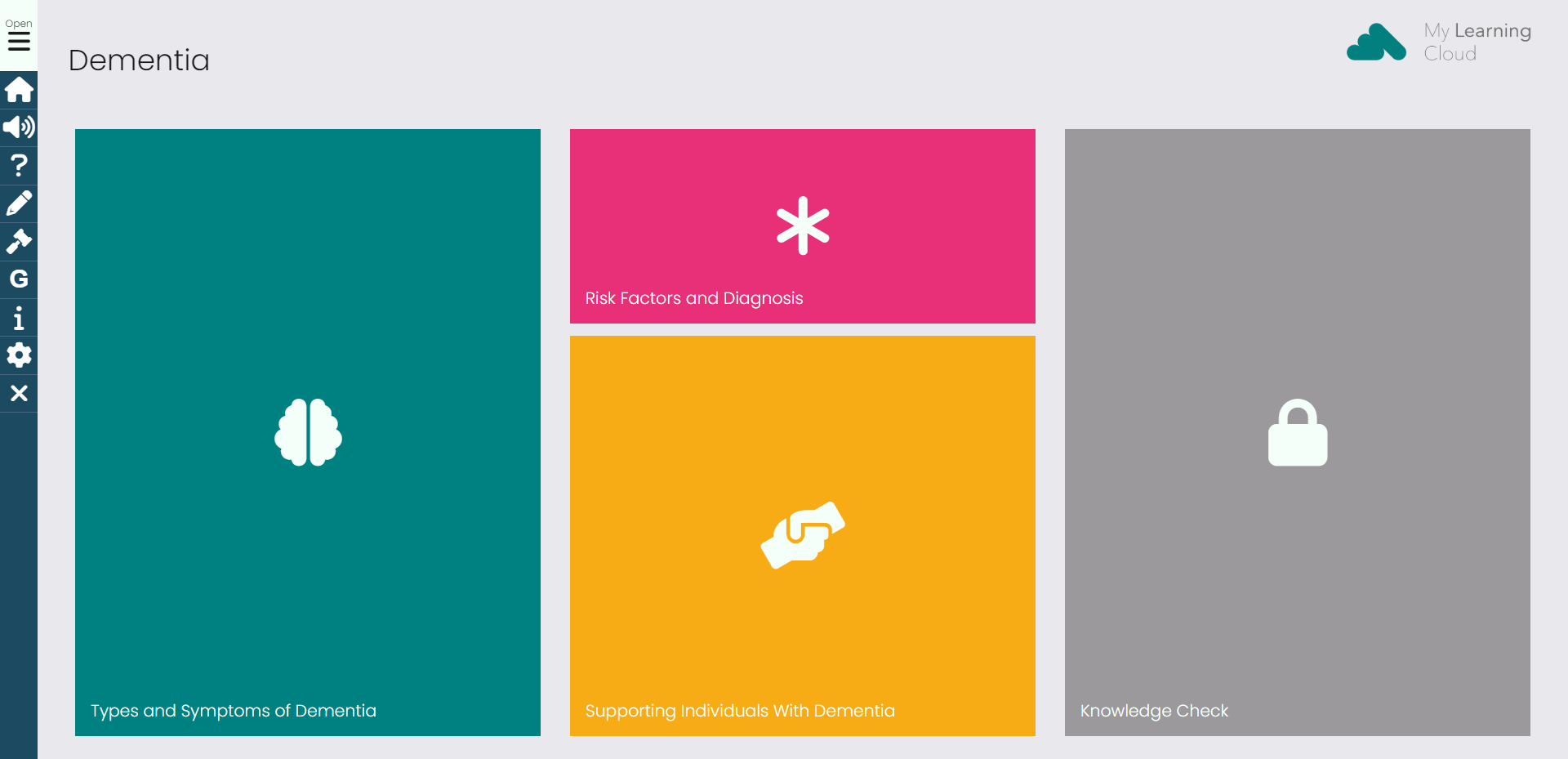Select the pencil notes icon
The image size is (1568, 759).
point(19,203)
